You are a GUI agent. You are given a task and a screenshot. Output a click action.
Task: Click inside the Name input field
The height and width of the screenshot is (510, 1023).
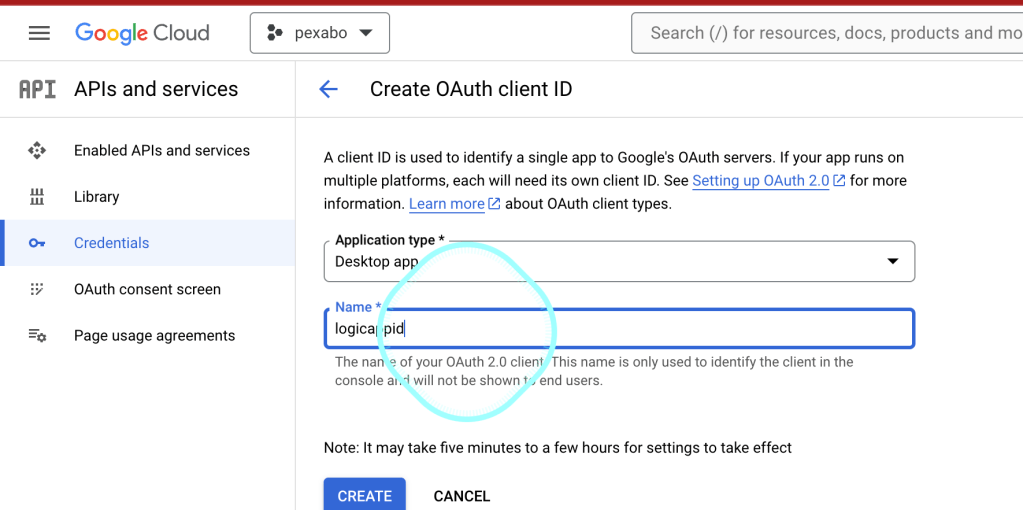[619, 329]
